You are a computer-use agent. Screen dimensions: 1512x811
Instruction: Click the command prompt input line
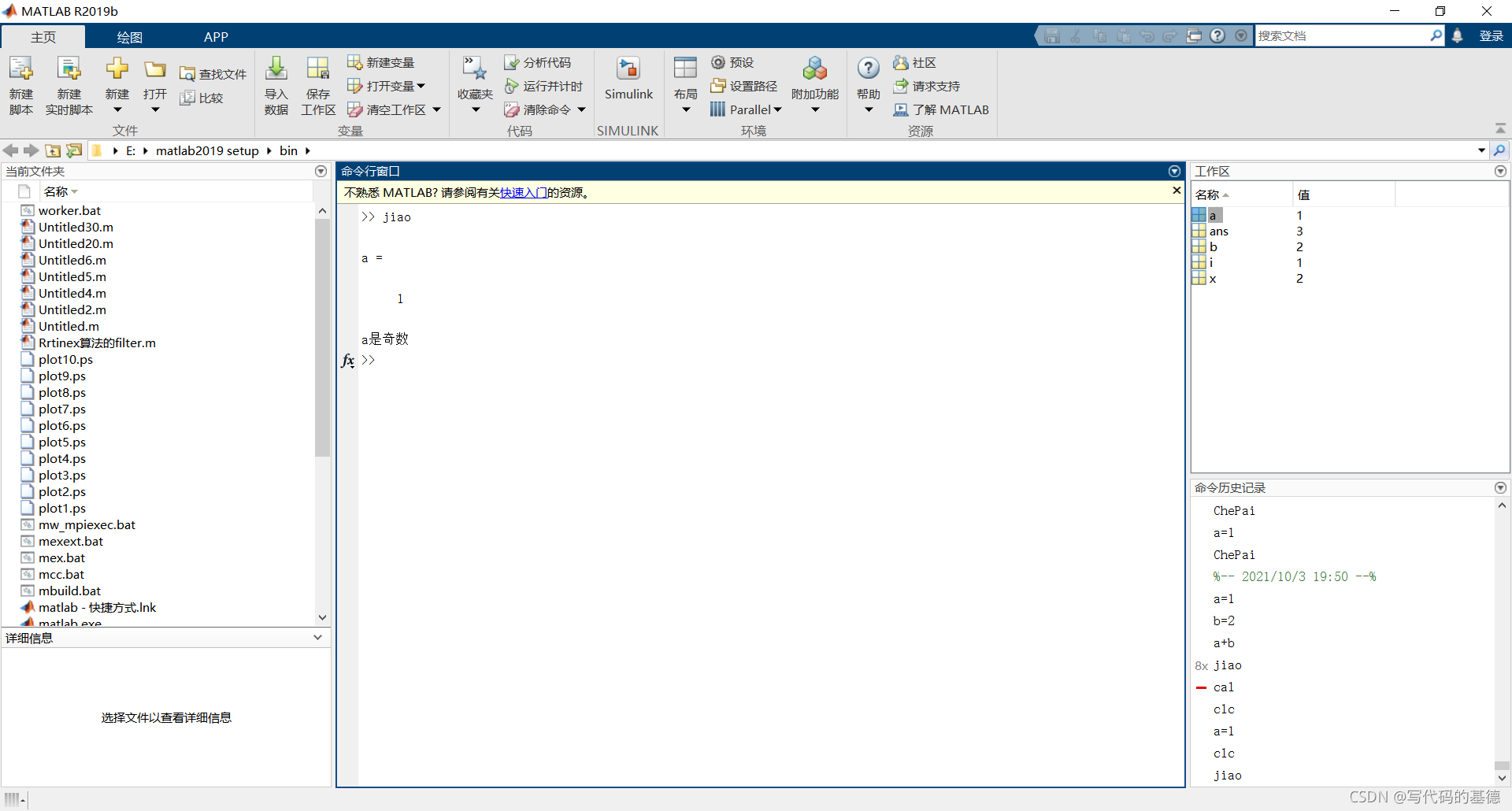[x=772, y=361]
